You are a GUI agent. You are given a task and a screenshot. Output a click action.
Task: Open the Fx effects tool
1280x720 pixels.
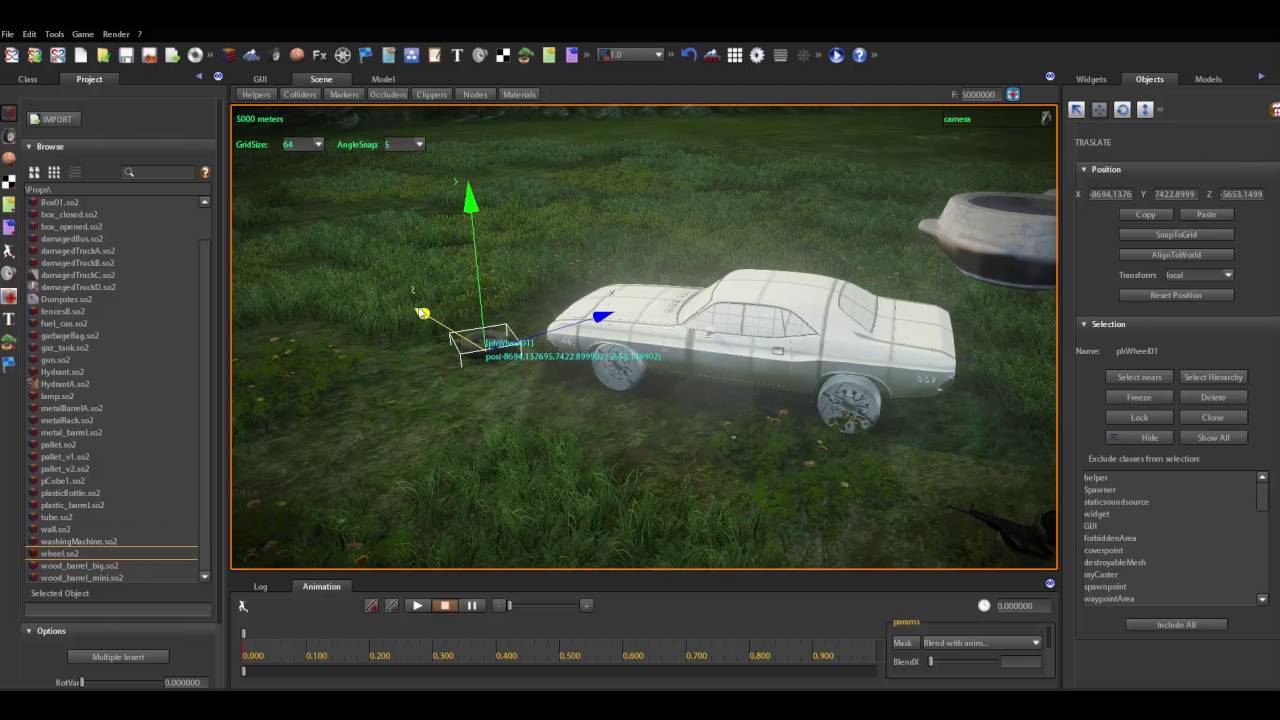(x=319, y=55)
